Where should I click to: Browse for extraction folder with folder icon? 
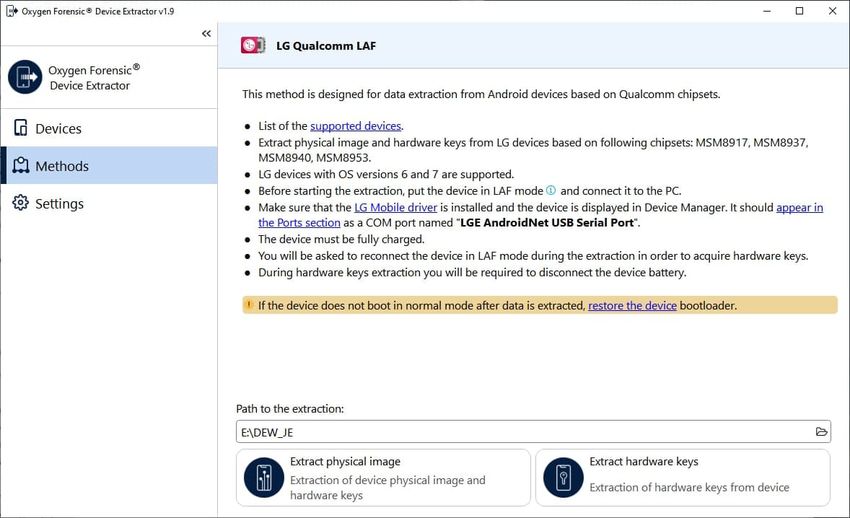[821, 432]
